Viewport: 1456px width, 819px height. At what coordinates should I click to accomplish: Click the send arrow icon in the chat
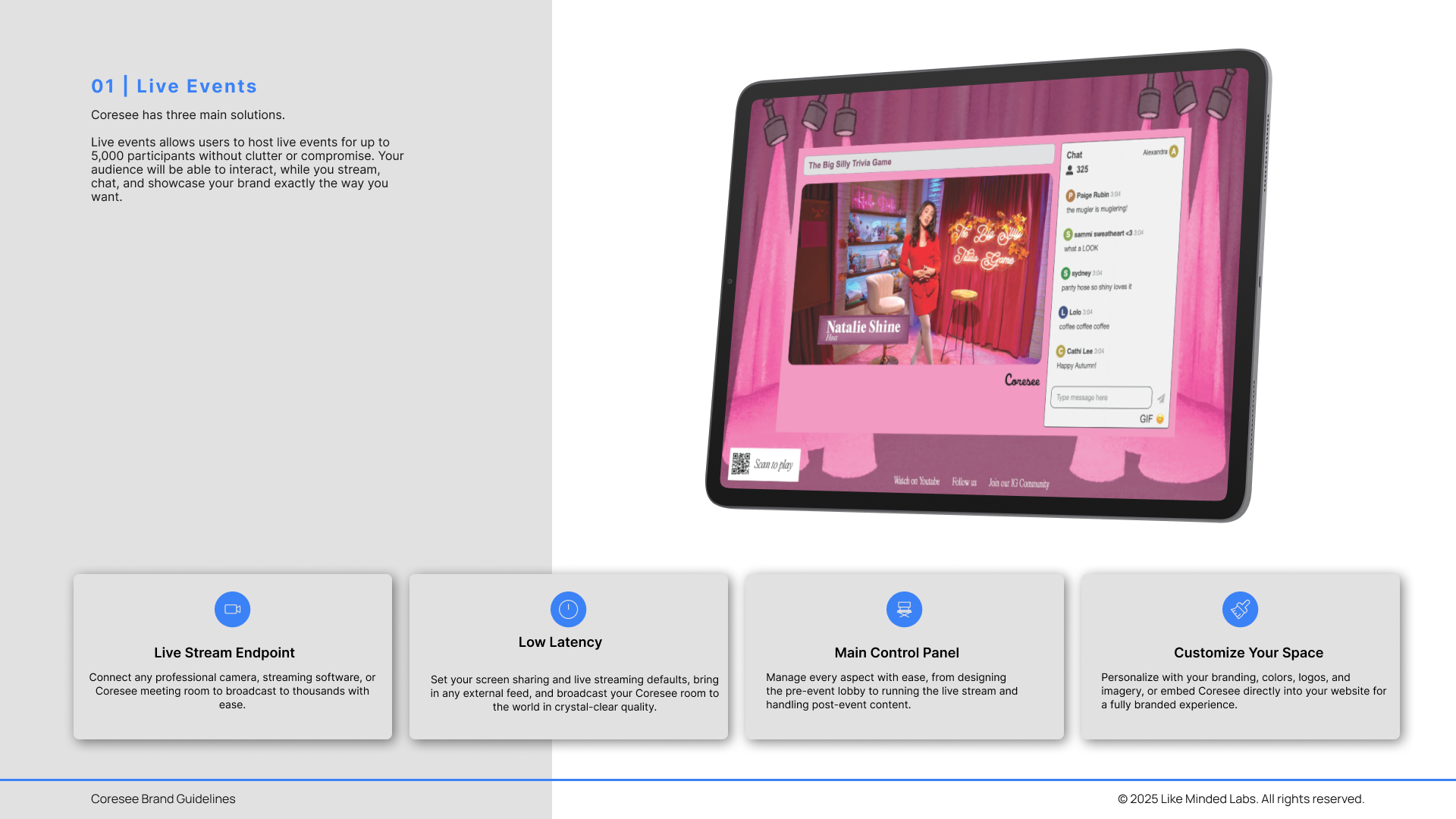[x=1161, y=398]
